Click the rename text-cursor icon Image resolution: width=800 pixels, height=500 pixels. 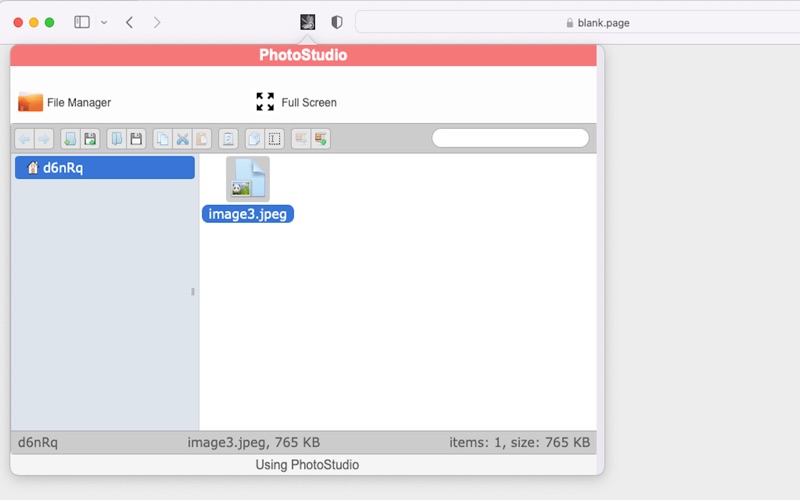274,139
